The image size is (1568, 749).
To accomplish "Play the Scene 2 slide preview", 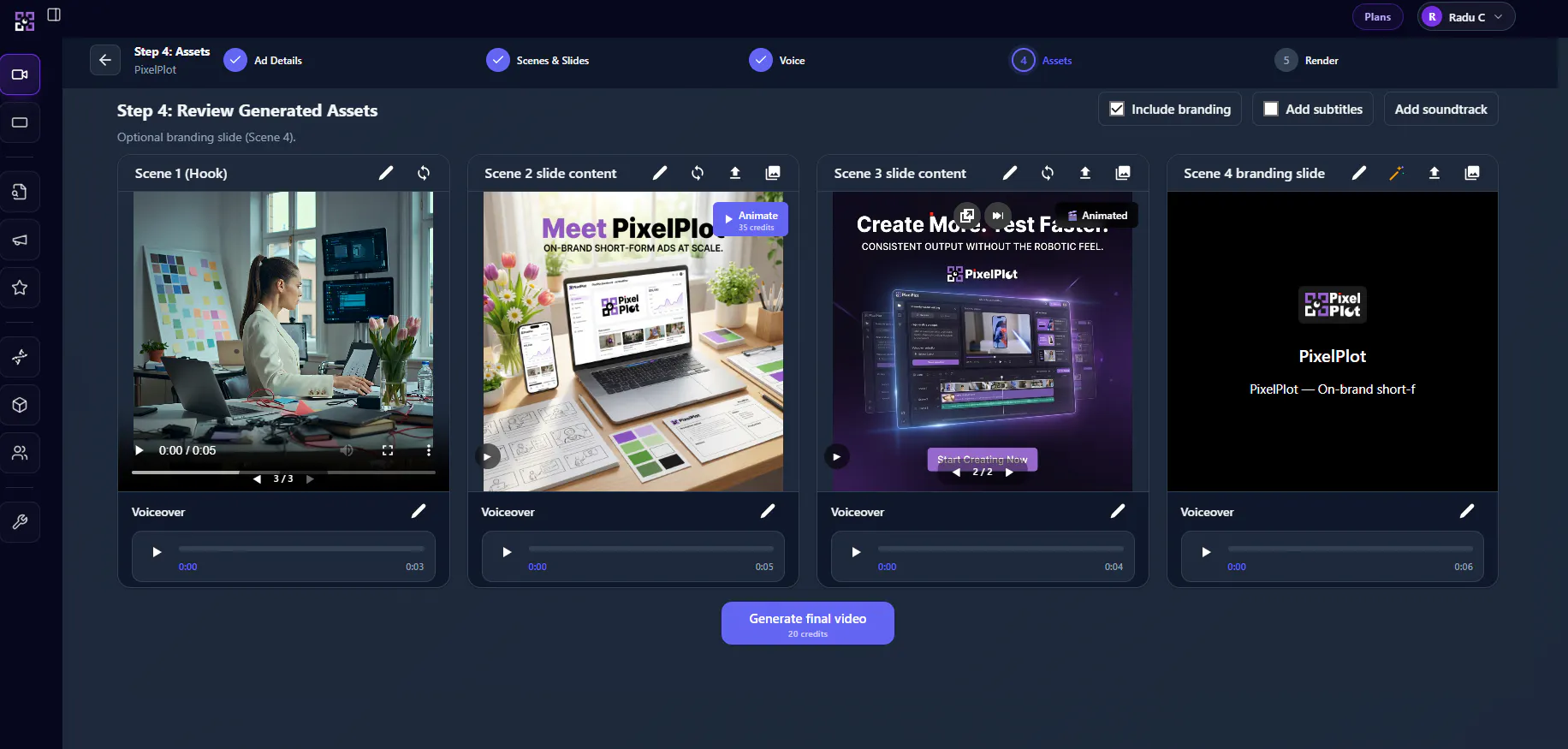I will coord(487,456).
